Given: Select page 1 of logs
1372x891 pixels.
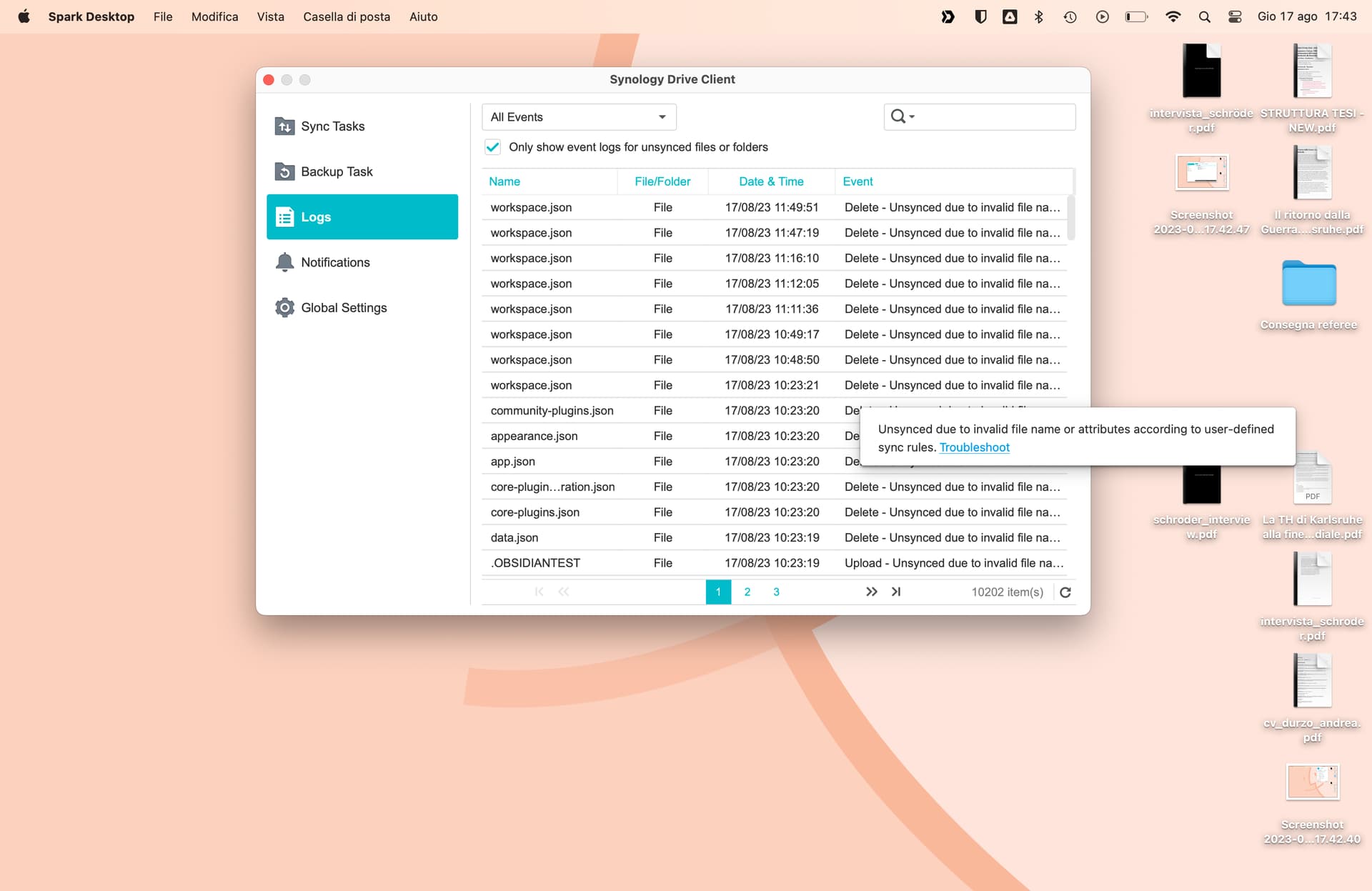Looking at the screenshot, I should click(718, 592).
